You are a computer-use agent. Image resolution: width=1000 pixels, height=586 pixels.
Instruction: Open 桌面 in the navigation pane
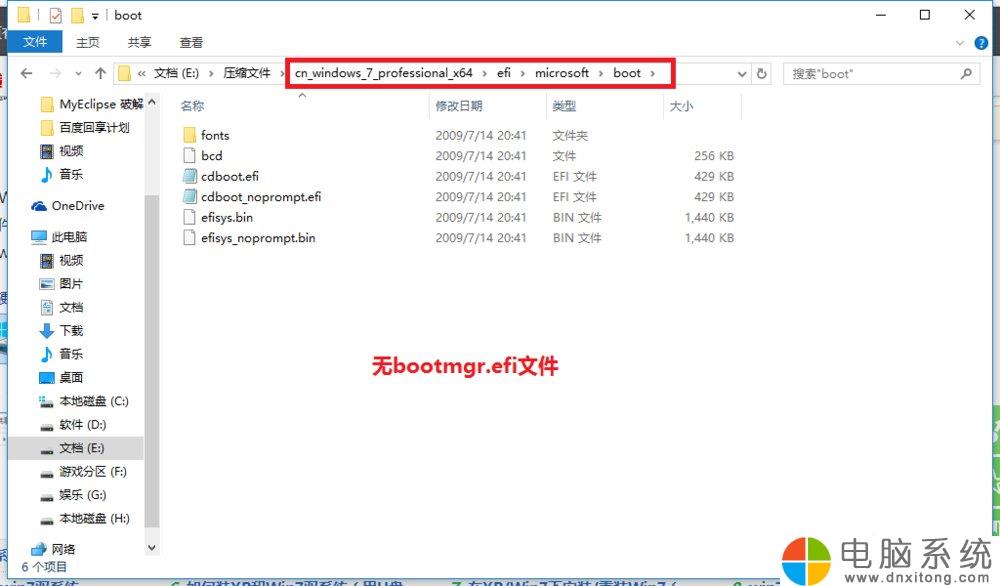pos(61,377)
